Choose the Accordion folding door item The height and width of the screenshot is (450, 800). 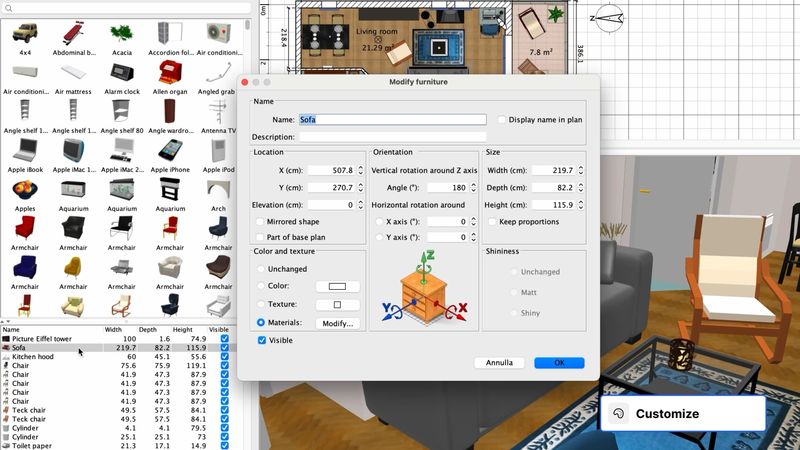pyautogui.click(x=170, y=34)
